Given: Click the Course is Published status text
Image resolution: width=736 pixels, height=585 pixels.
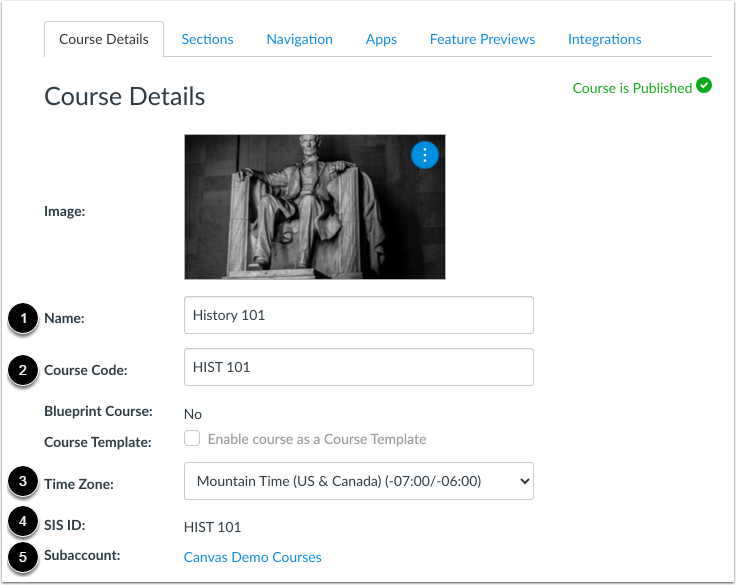Looking at the screenshot, I should coord(632,88).
